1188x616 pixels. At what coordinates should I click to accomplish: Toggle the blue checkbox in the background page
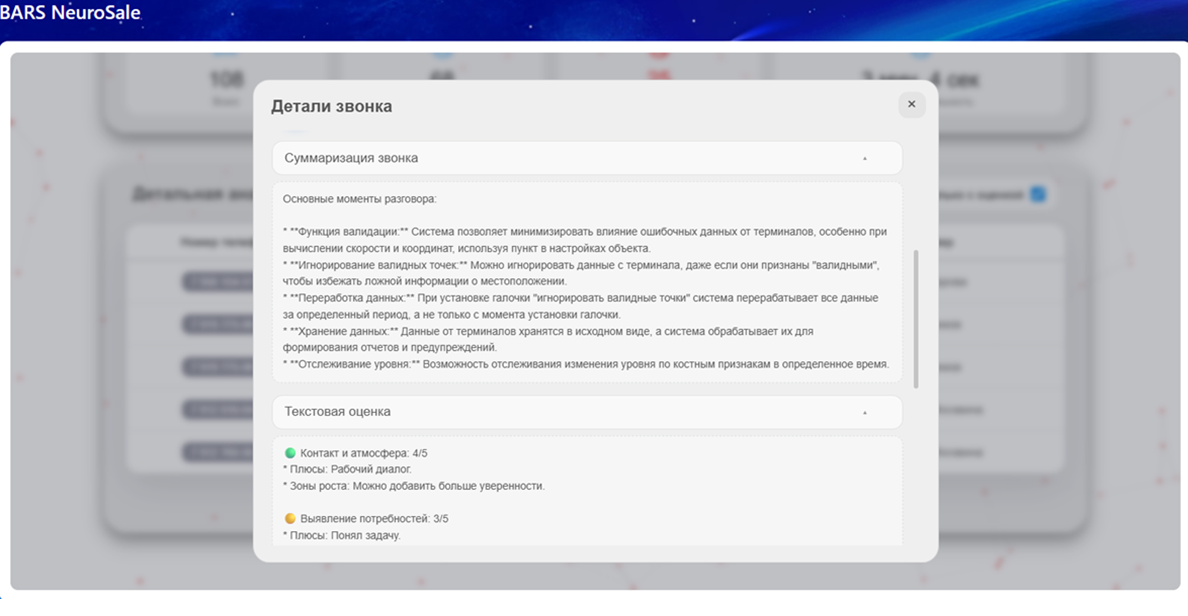1038,195
